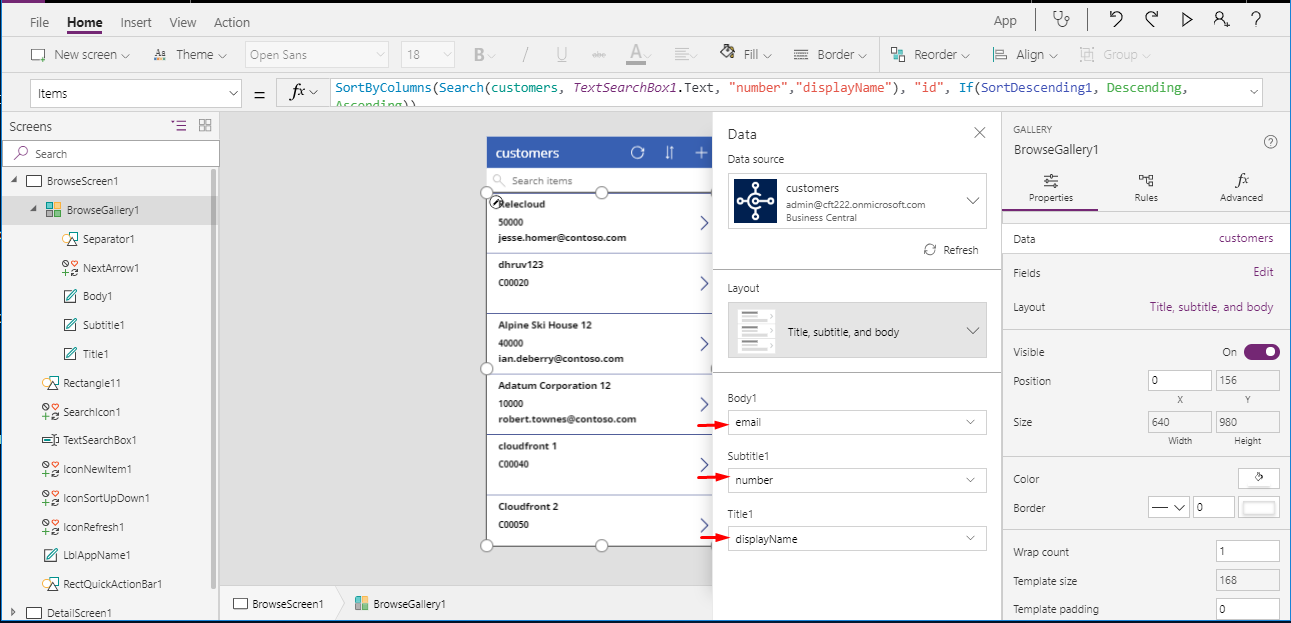
Task: Open font size 18 dropdown
Action: click(428, 55)
